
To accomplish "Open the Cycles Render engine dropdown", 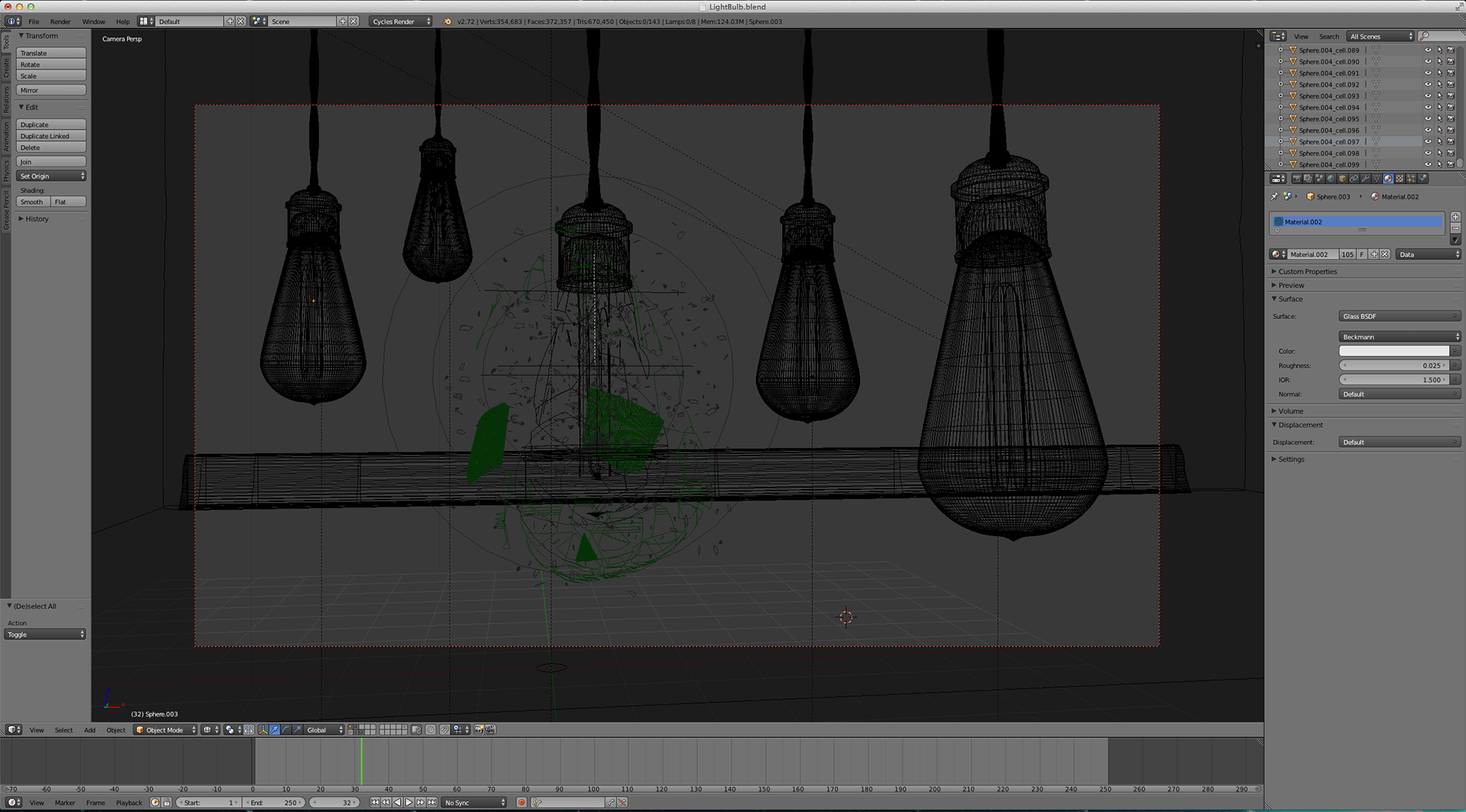I will (x=401, y=21).
